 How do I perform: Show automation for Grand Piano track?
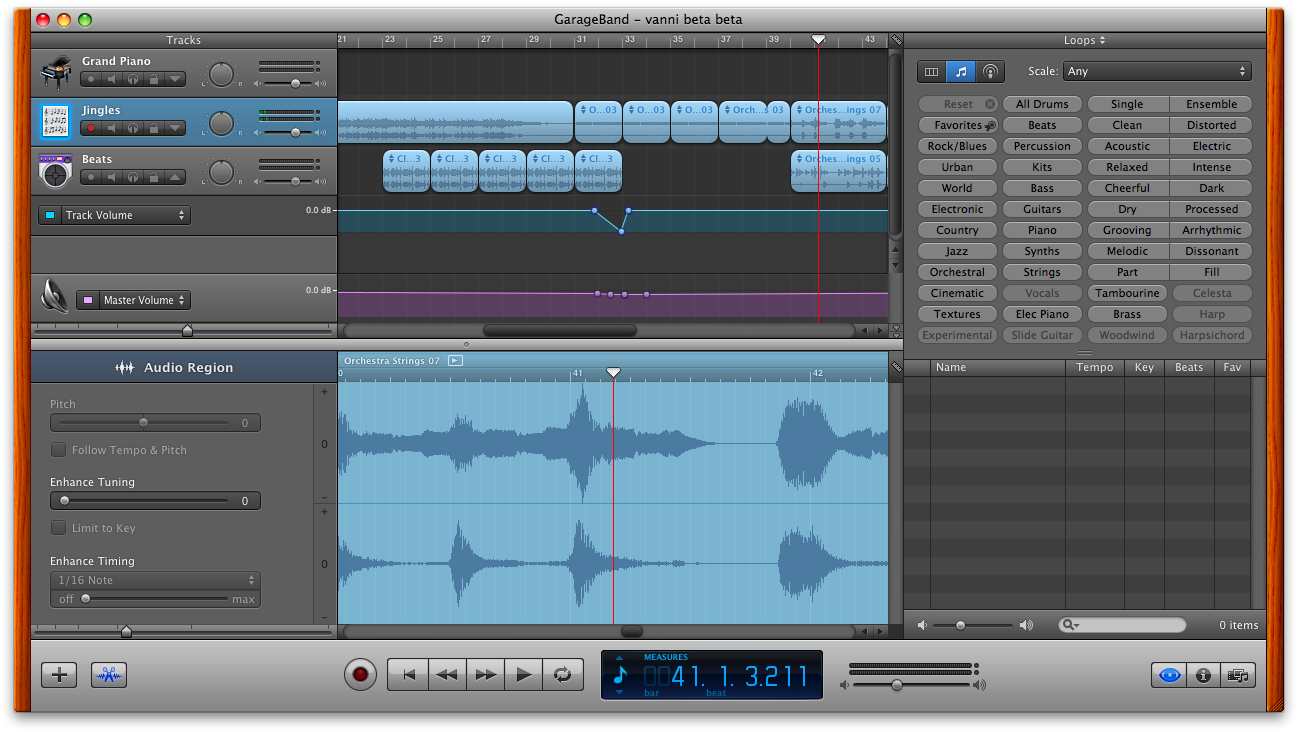pyautogui.click(x=175, y=79)
